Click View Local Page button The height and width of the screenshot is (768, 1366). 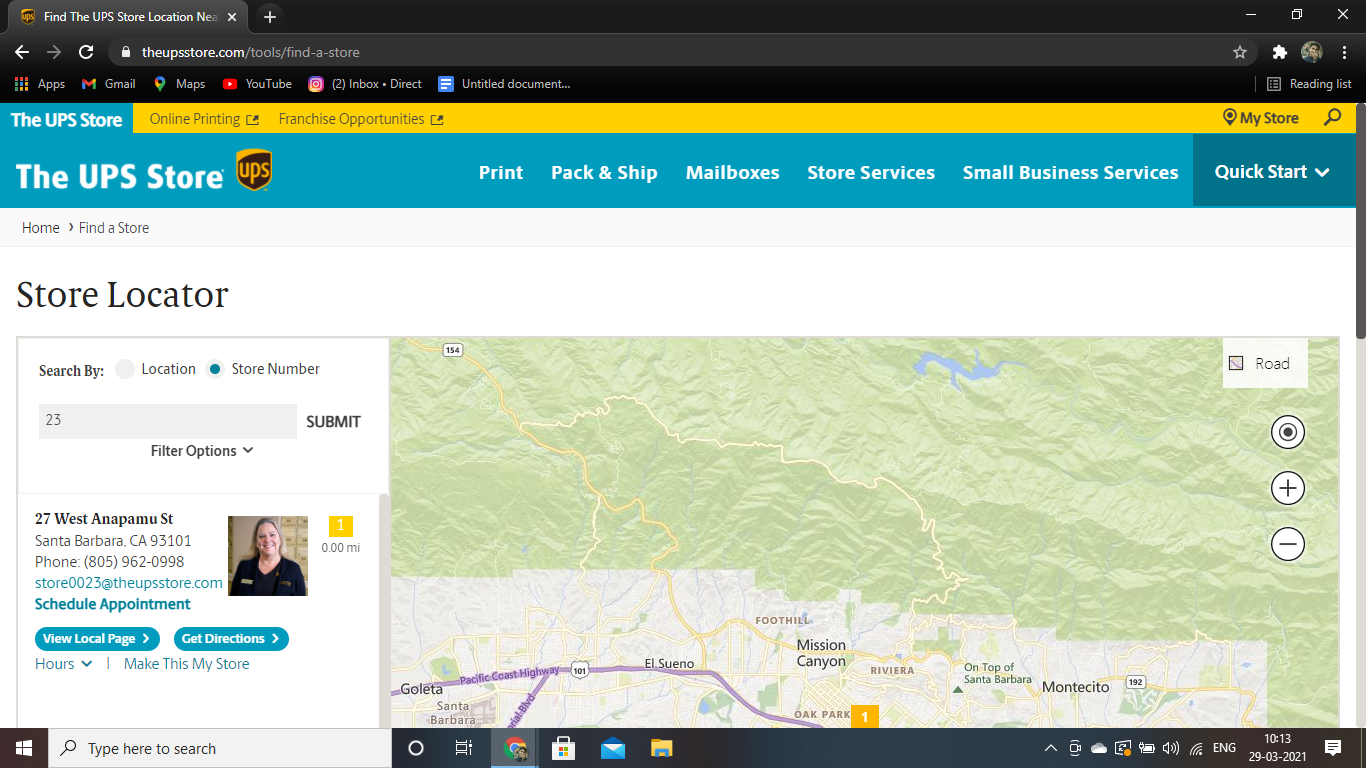click(97, 639)
